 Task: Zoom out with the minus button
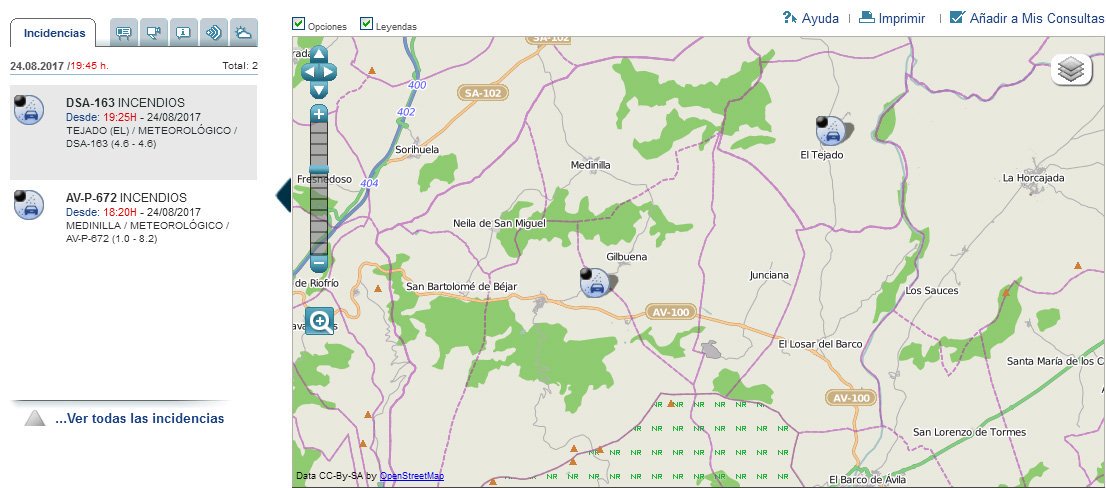point(319,264)
